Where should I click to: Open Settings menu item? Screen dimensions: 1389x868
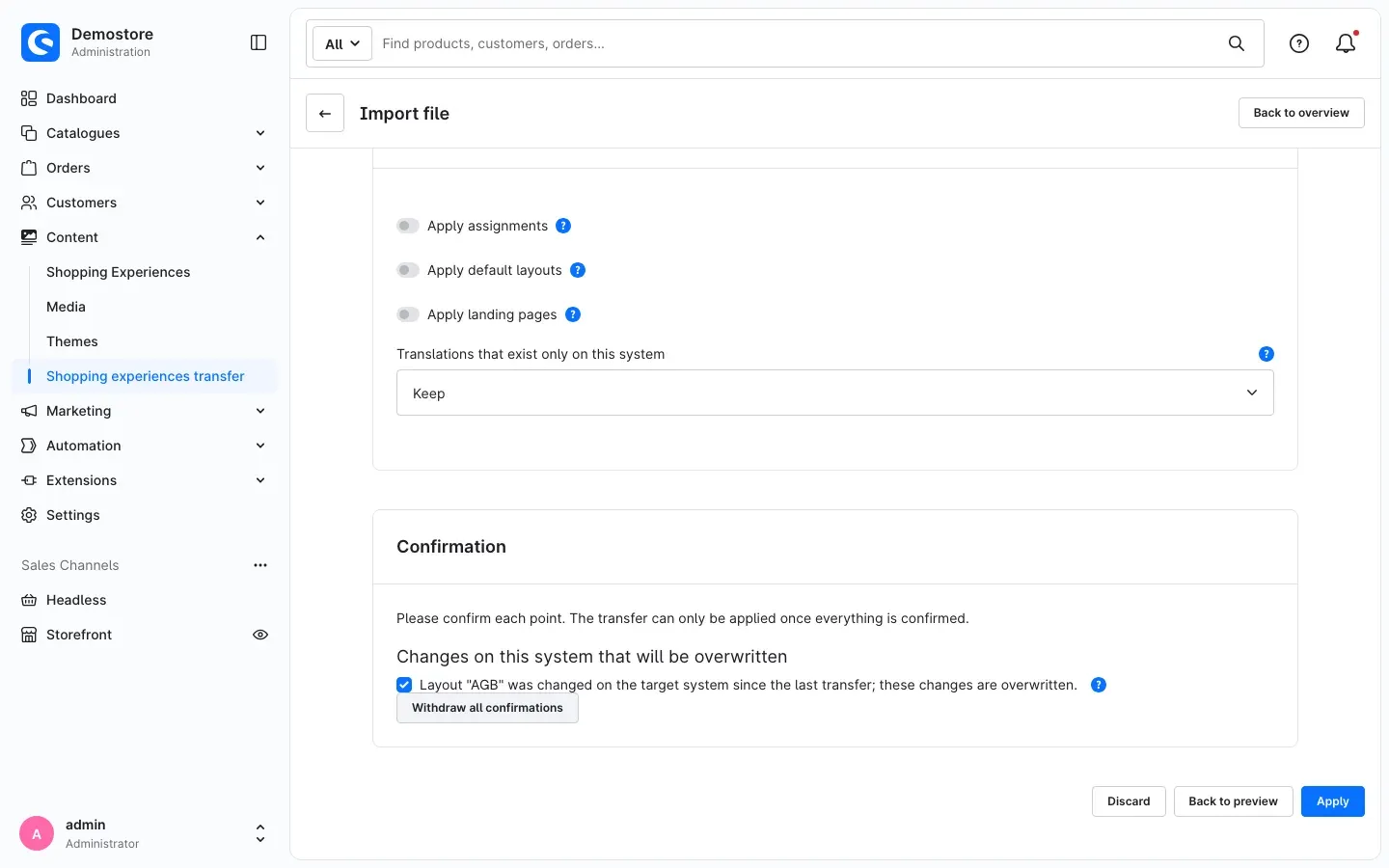coord(73,515)
